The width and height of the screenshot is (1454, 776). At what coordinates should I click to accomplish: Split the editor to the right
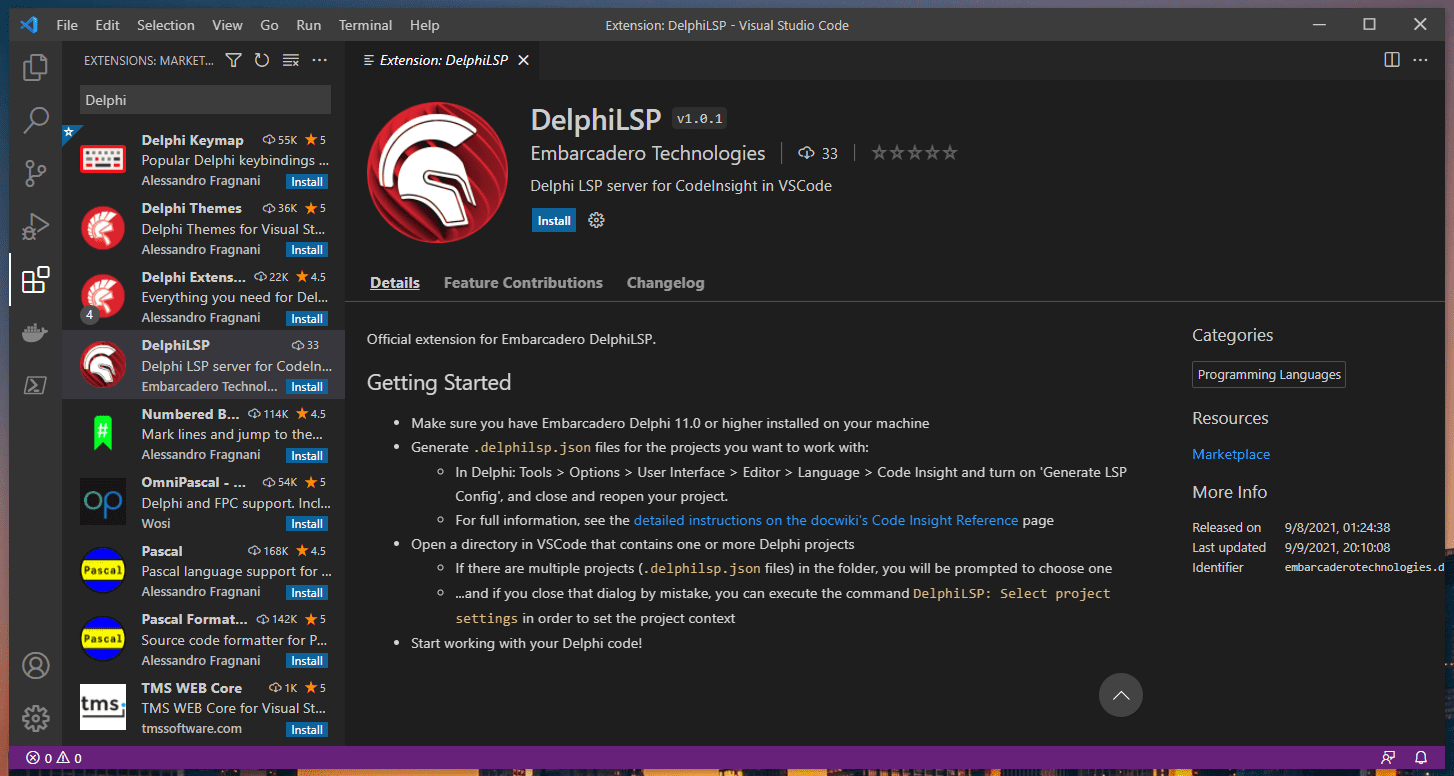click(1392, 60)
